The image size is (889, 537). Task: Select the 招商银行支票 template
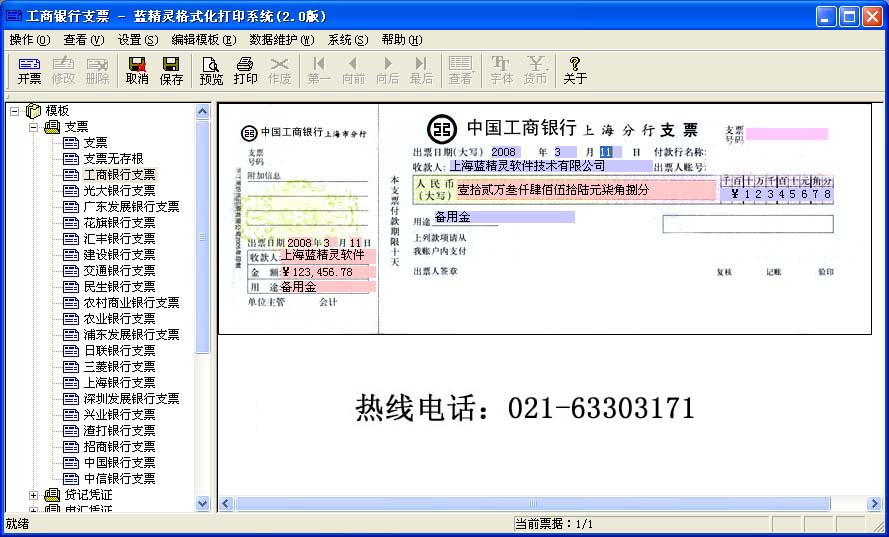pos(119,447)
